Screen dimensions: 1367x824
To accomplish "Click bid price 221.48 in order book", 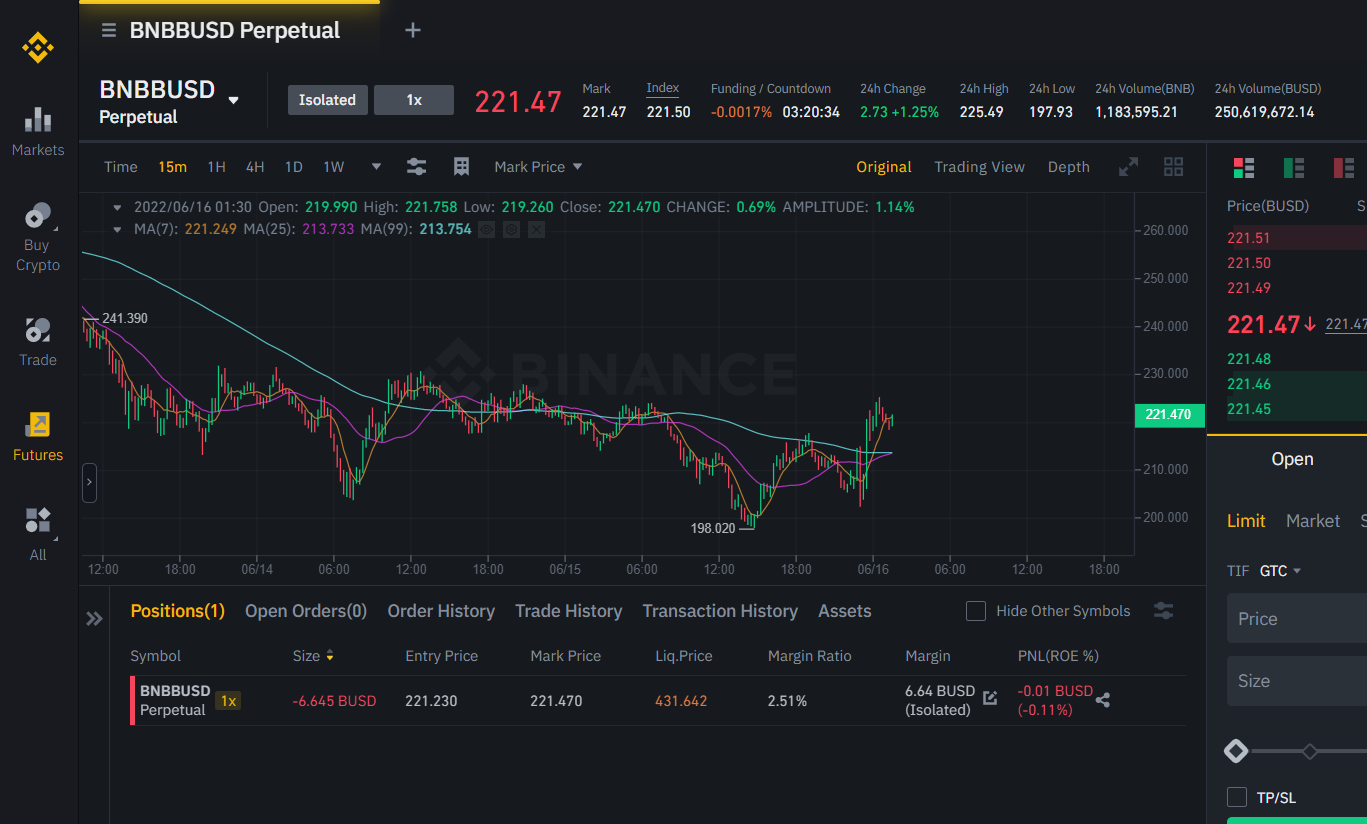I will 1249,359.
